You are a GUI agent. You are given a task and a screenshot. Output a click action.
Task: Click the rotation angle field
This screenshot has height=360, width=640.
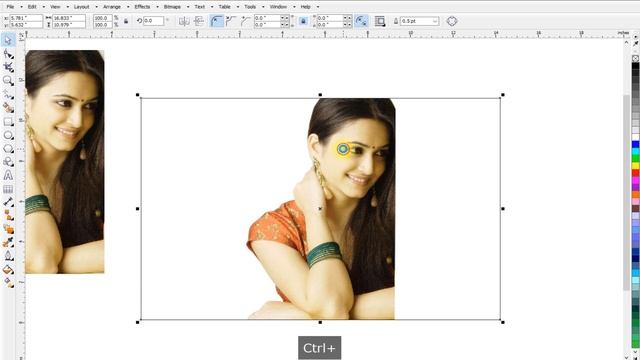[153, 21]
